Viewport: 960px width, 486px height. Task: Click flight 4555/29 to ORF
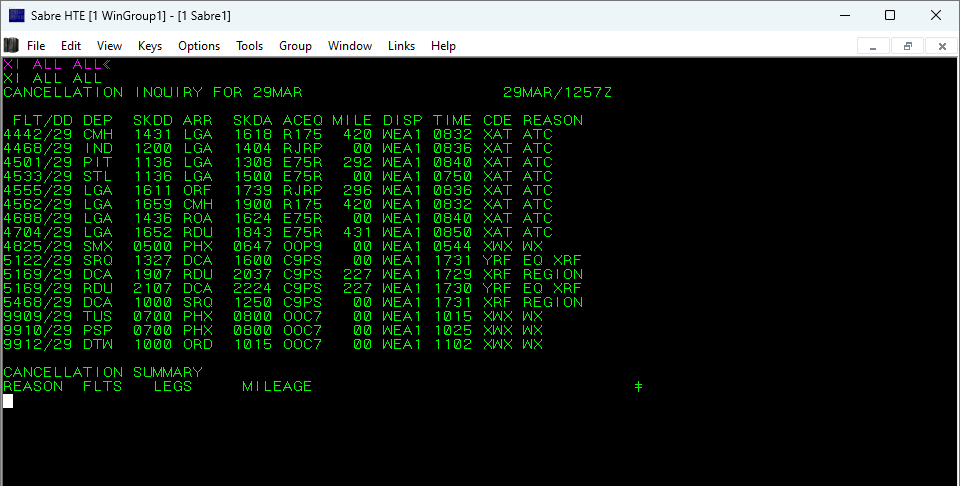coord(278,190)
